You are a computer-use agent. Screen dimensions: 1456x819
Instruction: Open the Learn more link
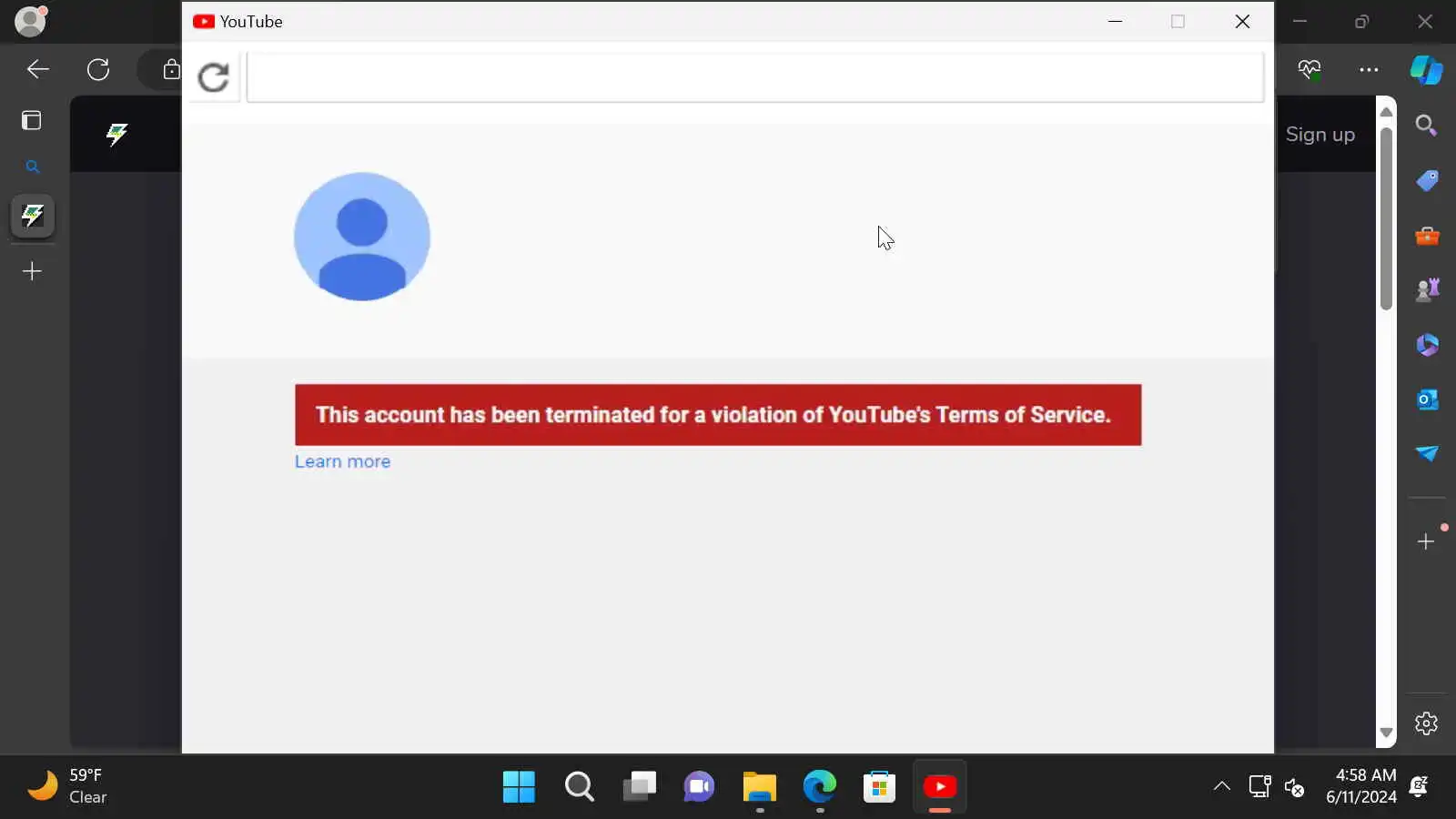point(342,461)
